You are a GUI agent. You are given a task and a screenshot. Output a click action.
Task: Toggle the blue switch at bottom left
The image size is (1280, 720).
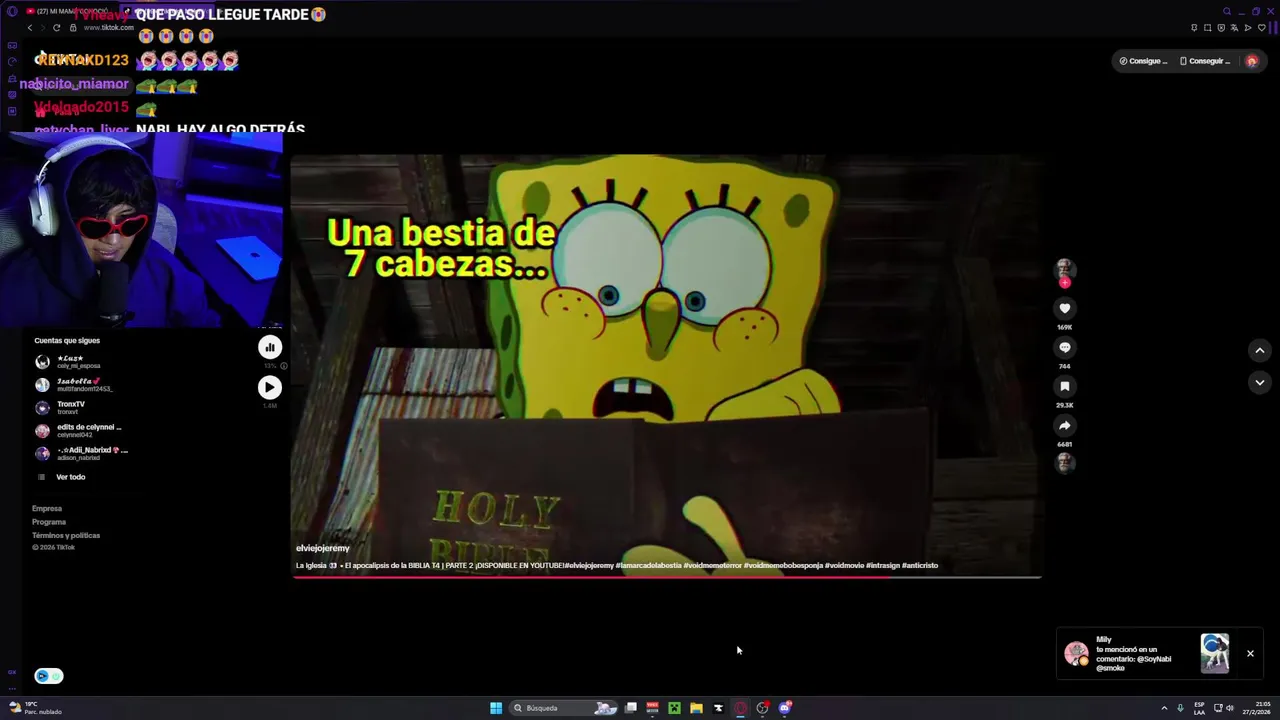click(49, 676)
